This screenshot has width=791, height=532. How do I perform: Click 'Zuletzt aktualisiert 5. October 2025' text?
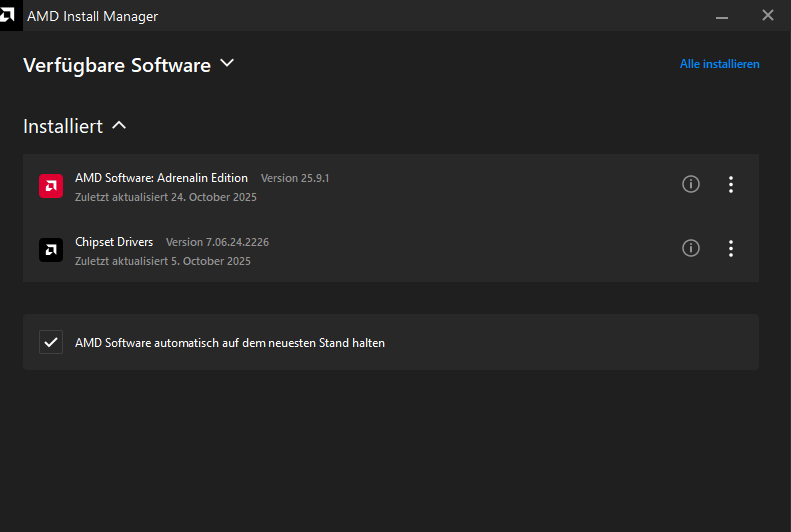(x=163, y=261)
